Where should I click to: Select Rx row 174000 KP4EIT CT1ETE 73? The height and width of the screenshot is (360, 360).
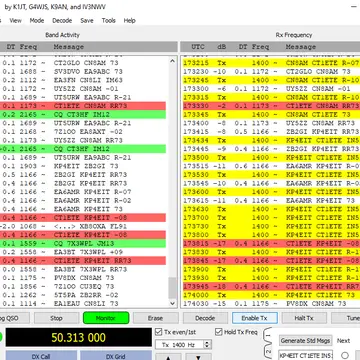[x=271, y=295]
